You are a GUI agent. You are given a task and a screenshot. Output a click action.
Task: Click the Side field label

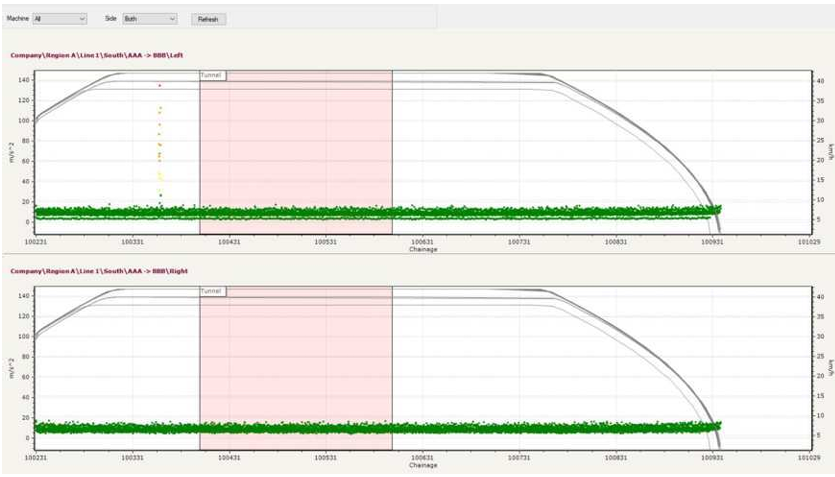pyautogui.click(x=112, y=19)
